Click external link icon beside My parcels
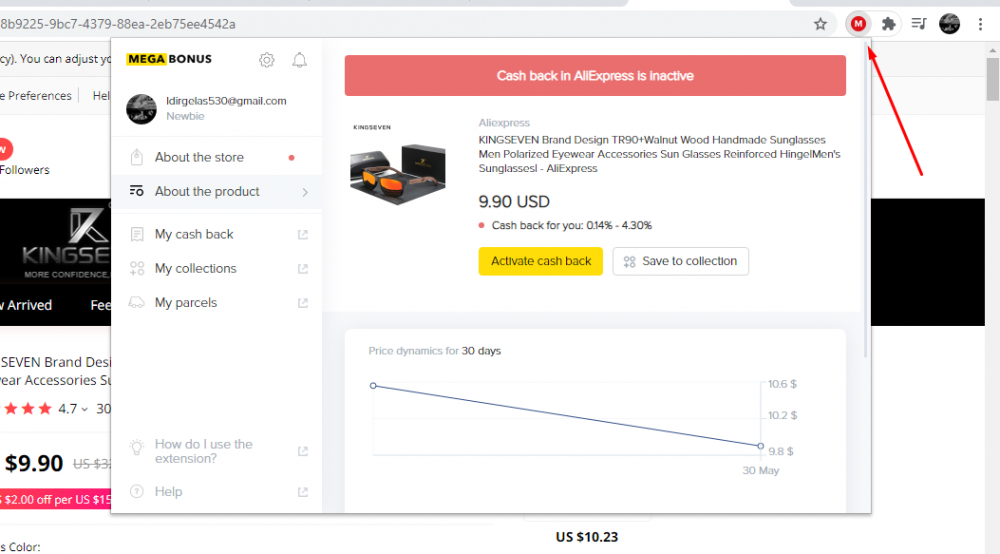 (x=303, y=303)
